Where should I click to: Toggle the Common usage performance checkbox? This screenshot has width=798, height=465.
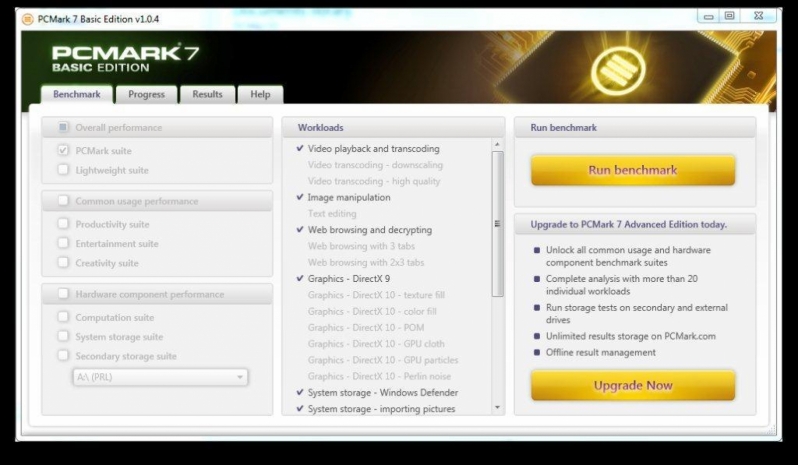coord(63,201)
